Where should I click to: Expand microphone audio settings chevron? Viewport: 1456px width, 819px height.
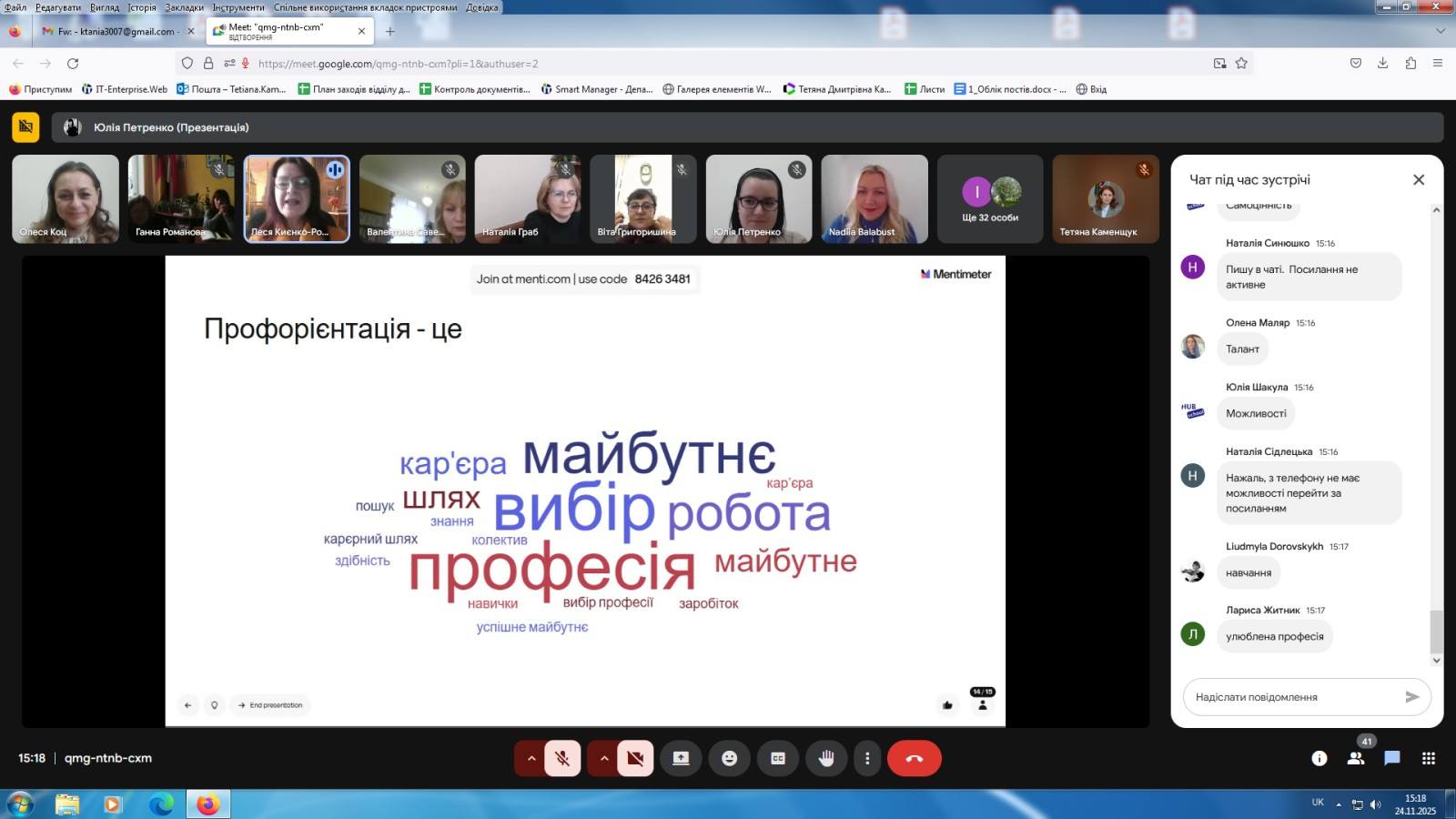click(531, 758)
